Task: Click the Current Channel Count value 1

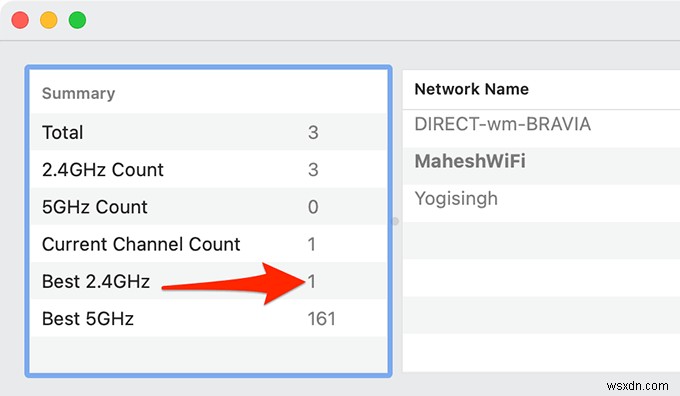Action: point(311,244)
